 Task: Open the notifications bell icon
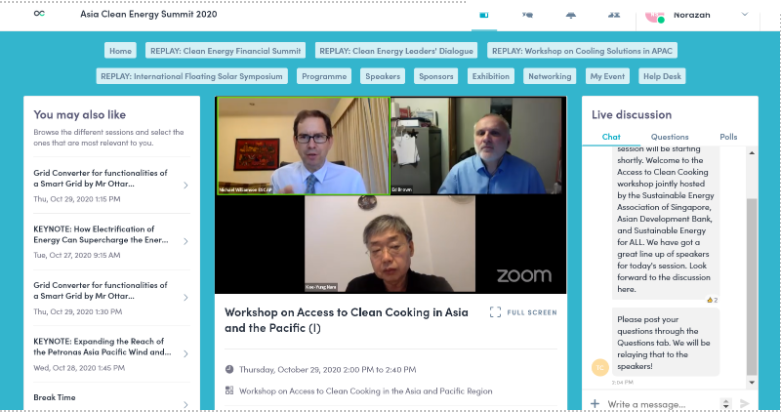pos(571,15)
